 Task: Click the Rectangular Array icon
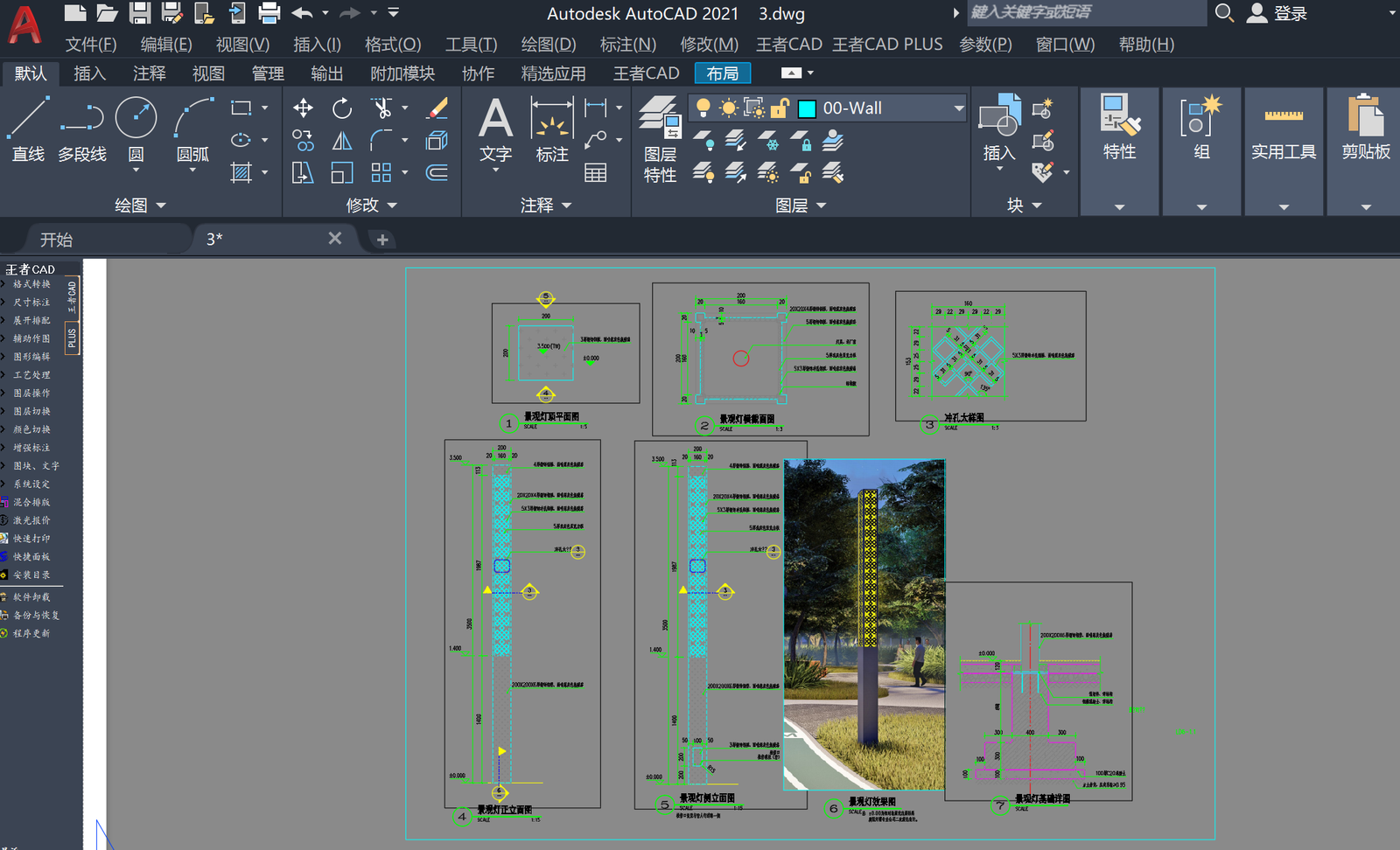pyautogui.click(x=381, y=172)
